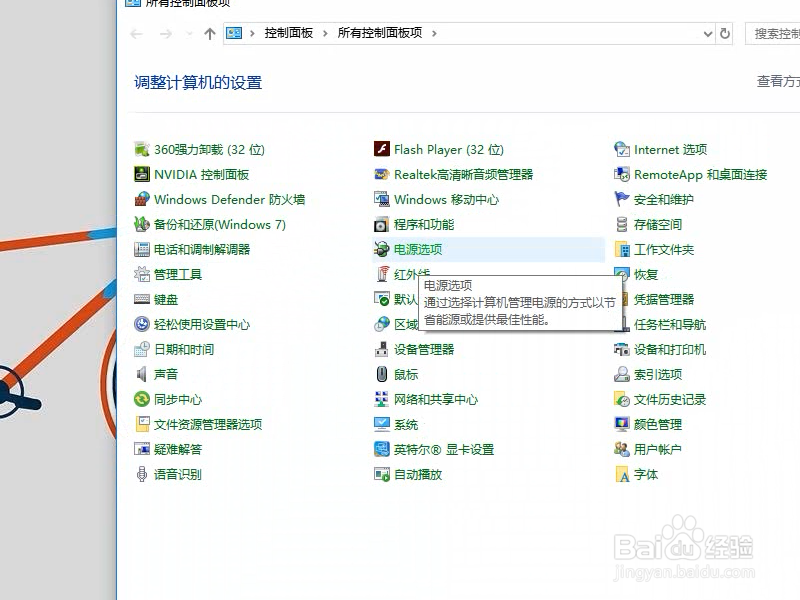Viewport: 800px width, 600px height.
Task: Click the 系统 monitor icon
Action: pos(382,424)
